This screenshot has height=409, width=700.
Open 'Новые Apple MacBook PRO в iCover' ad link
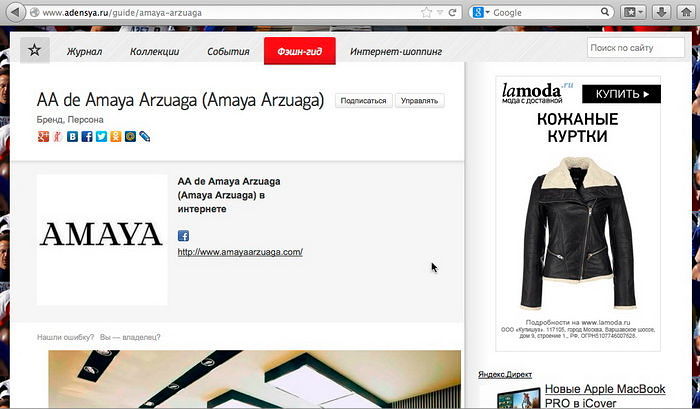(x=605, y=396)
